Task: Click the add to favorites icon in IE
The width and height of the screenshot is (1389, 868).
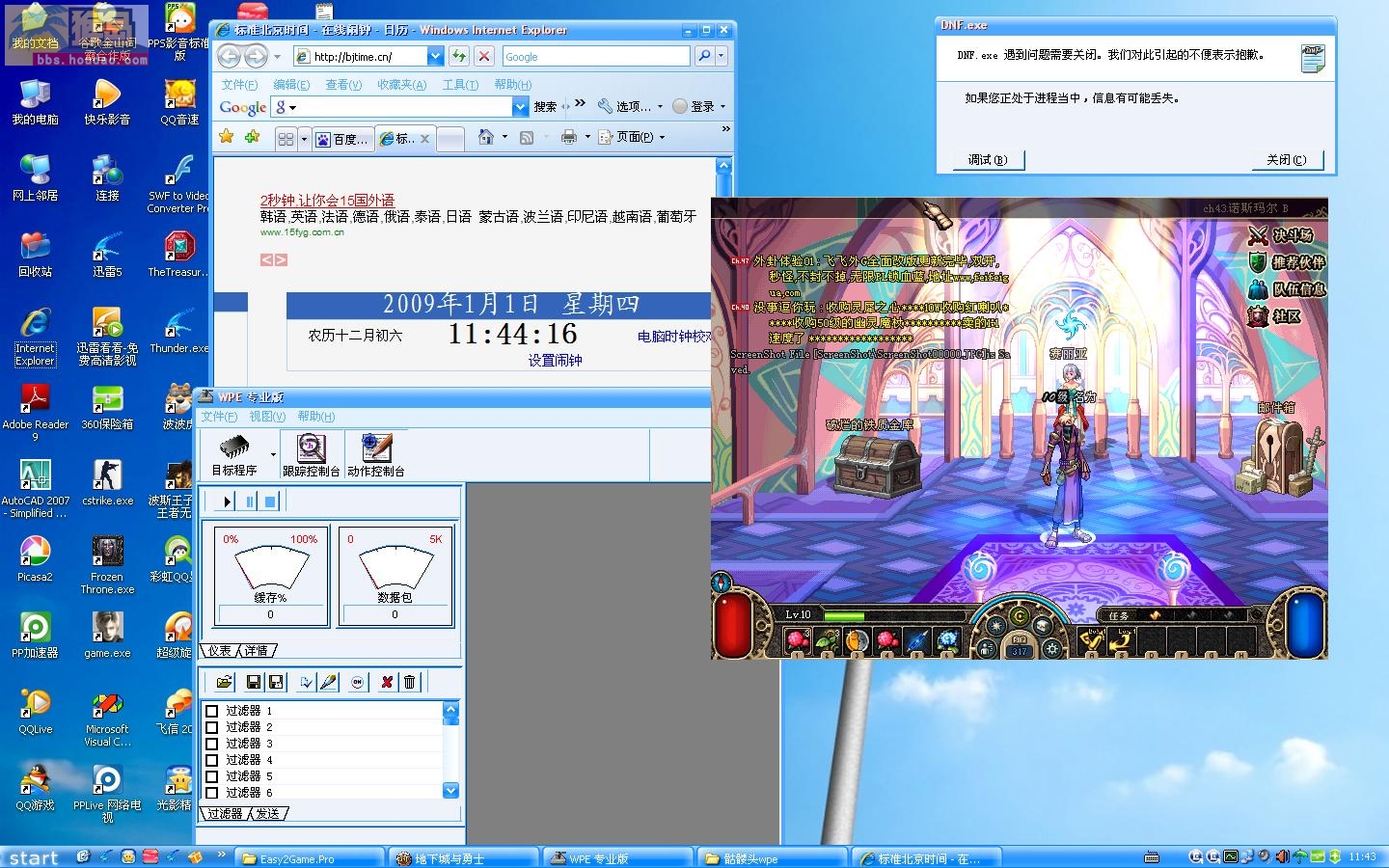Action: (x=252, y=137)
